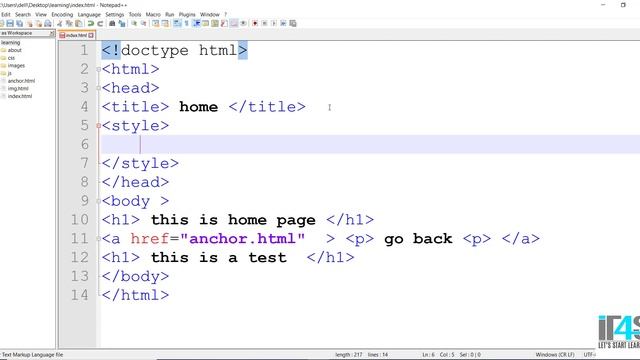Click the Ln : 6 status bar entry
This screenshot has width=640, height=360.
tap(429, 355)
